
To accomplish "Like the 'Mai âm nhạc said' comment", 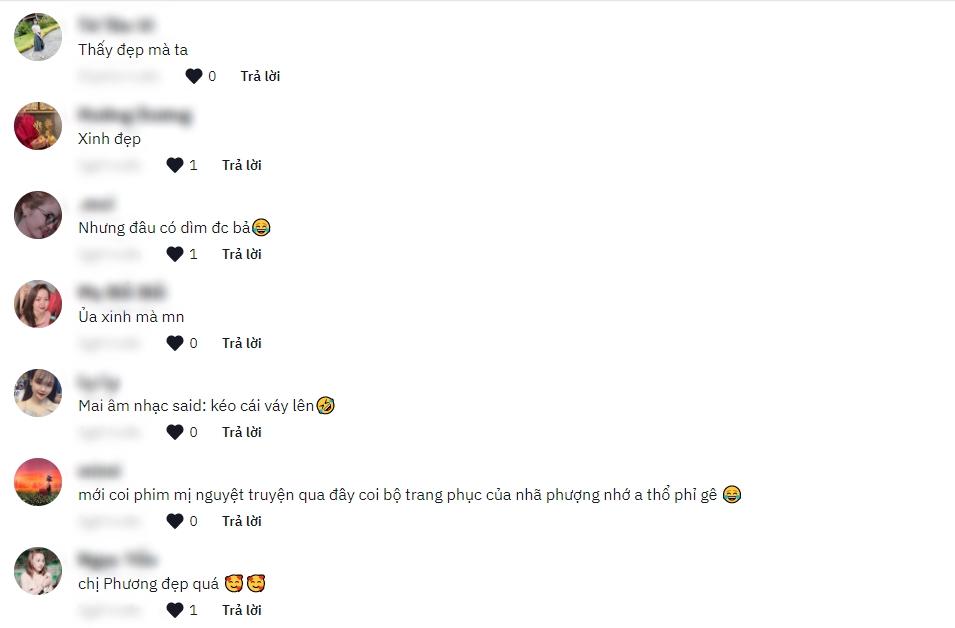I will tap(175, 432).
